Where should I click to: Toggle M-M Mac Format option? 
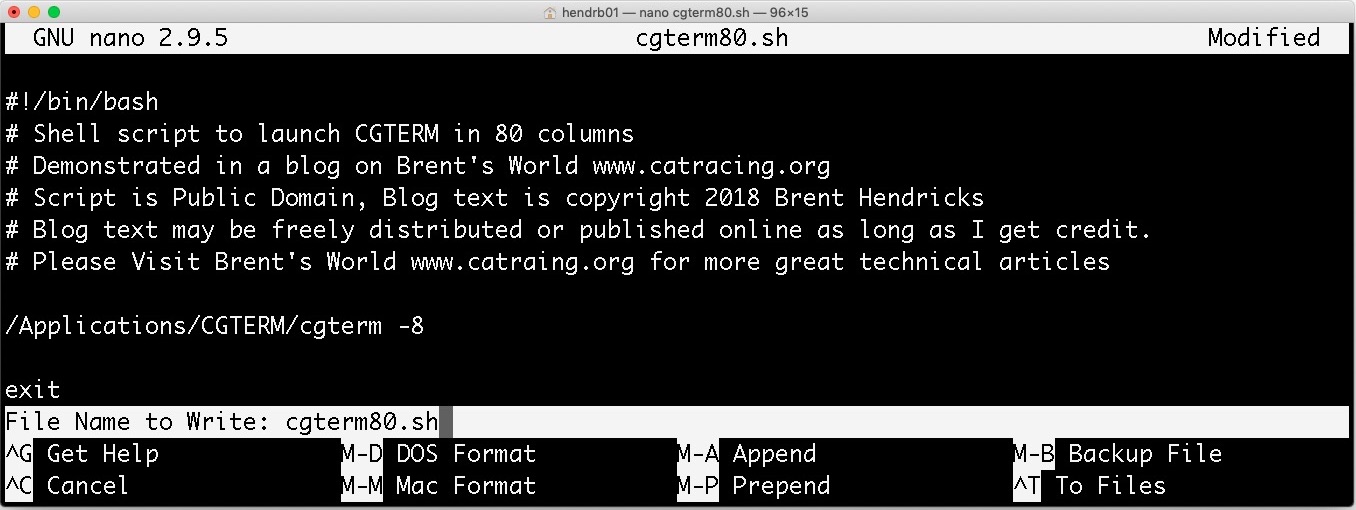[x=438, y=485]
